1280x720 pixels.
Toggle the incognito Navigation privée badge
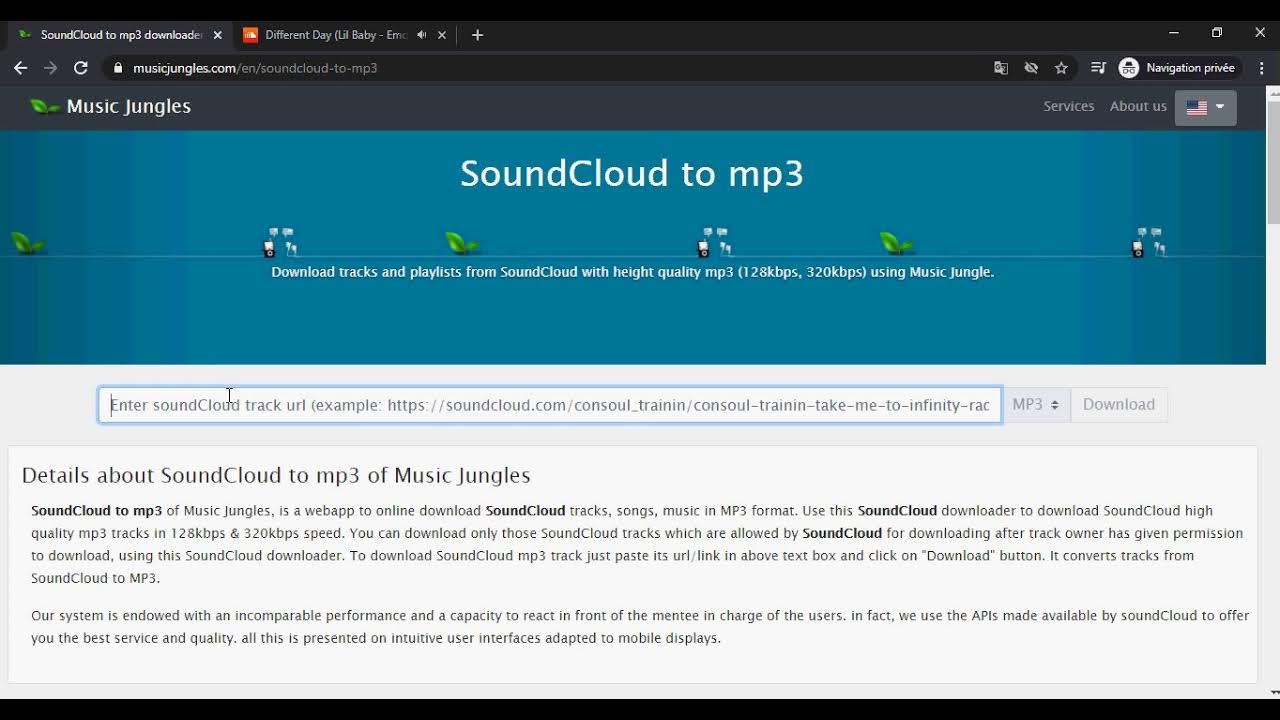[1178, 67]
